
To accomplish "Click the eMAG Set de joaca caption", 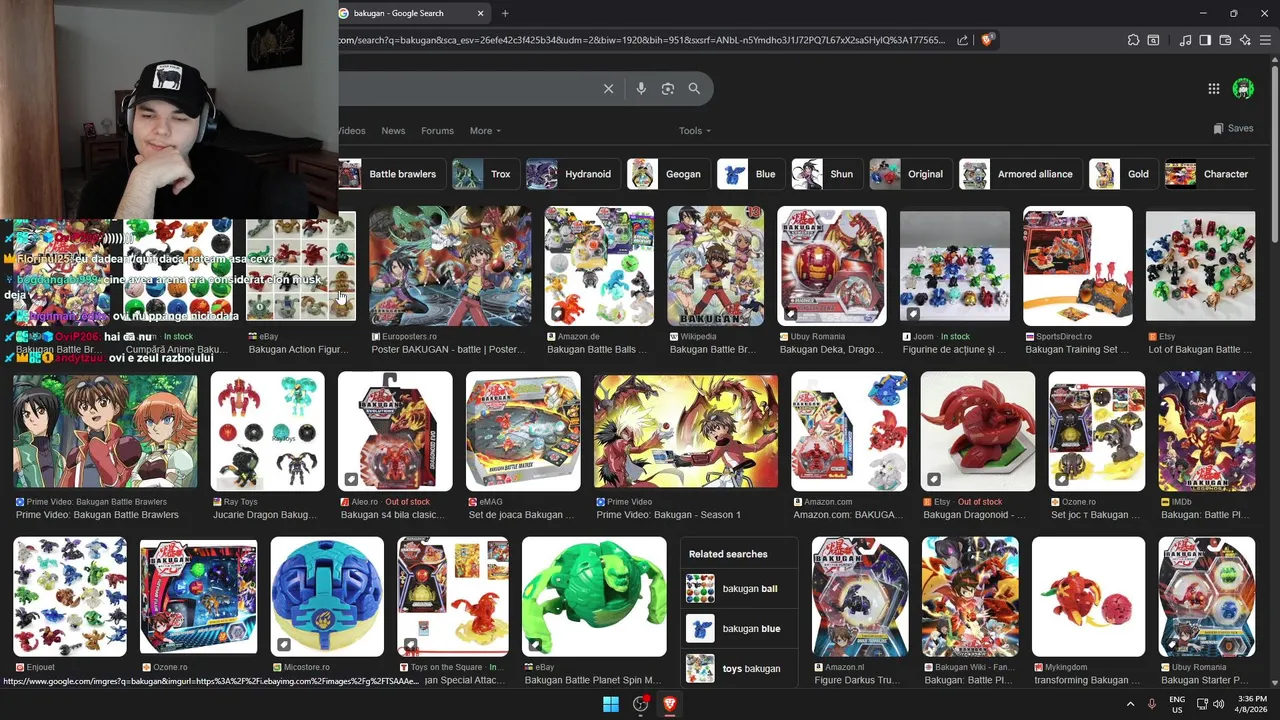I will tap(522, 515).
